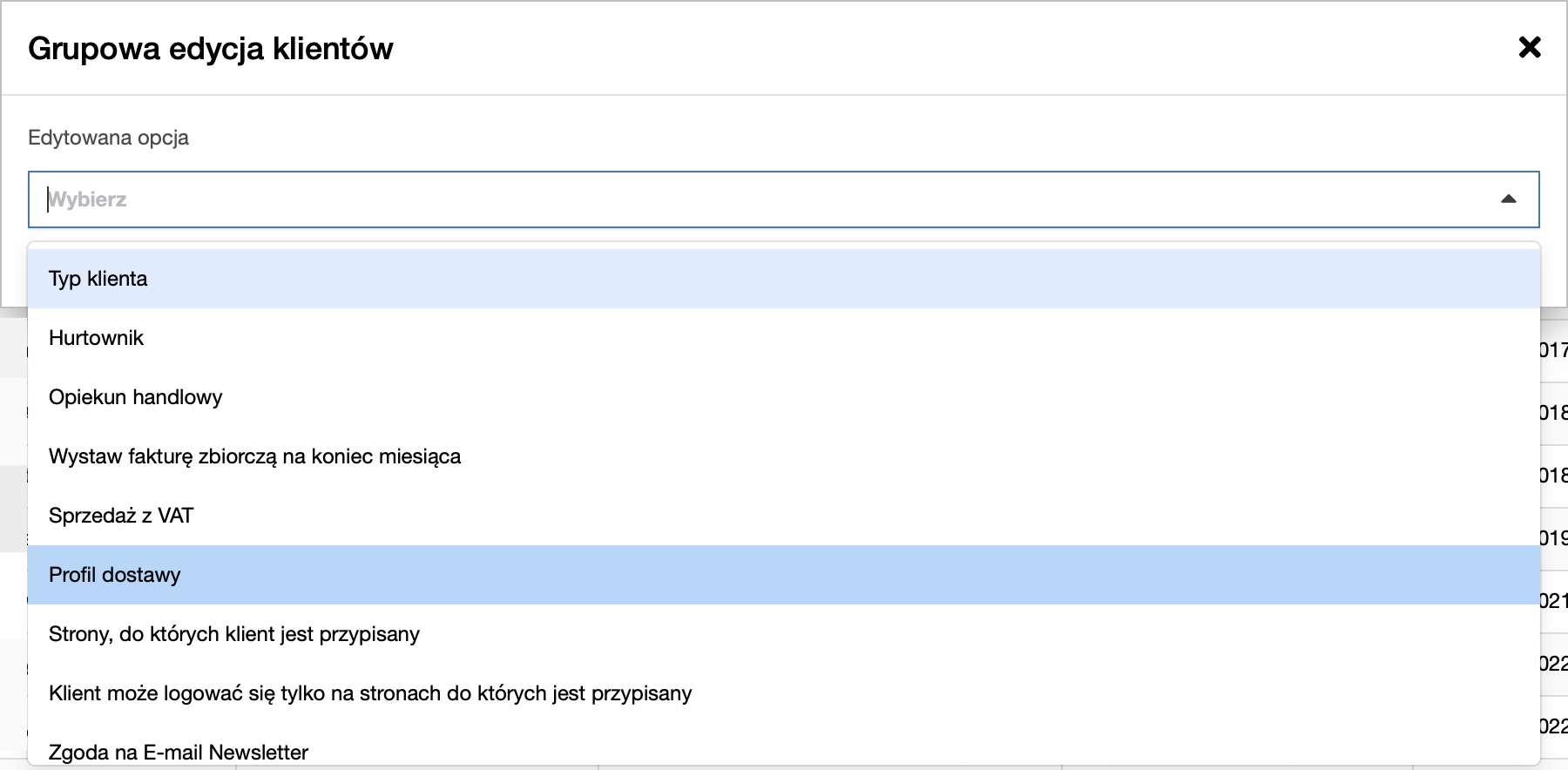Choose Zgoda na E-mail Newsletter option
The height and width of the screenshot is (770, 1568).
[x=179, y=752]
